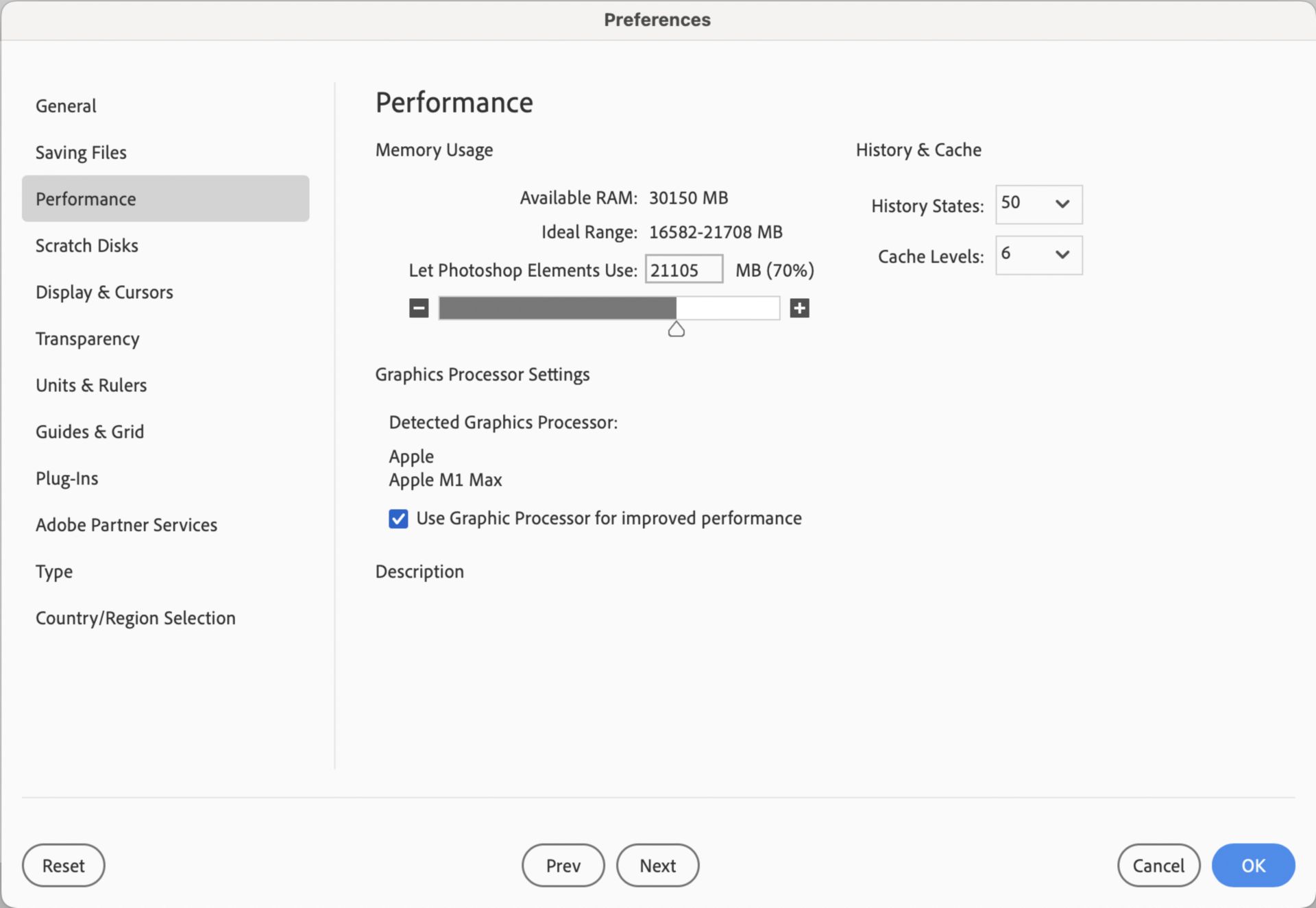Select Performance in the sidebar

165,199
